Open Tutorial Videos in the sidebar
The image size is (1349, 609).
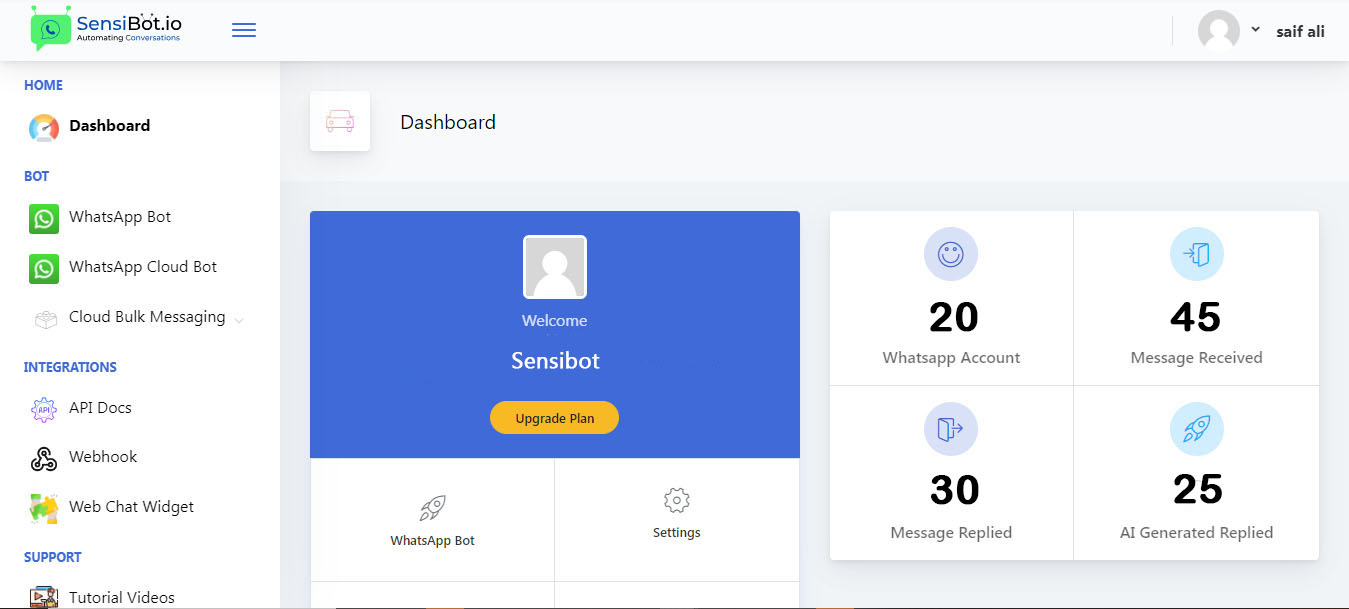(121, 597)
